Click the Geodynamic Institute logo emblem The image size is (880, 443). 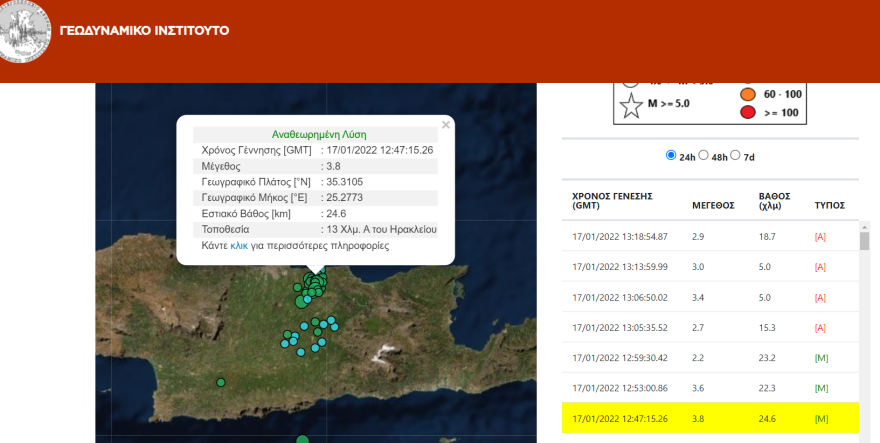[22, 32]
